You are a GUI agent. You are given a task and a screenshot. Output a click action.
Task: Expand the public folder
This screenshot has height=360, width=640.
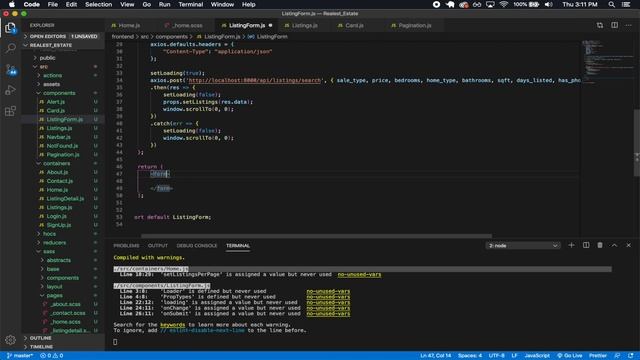coord(47,58)
